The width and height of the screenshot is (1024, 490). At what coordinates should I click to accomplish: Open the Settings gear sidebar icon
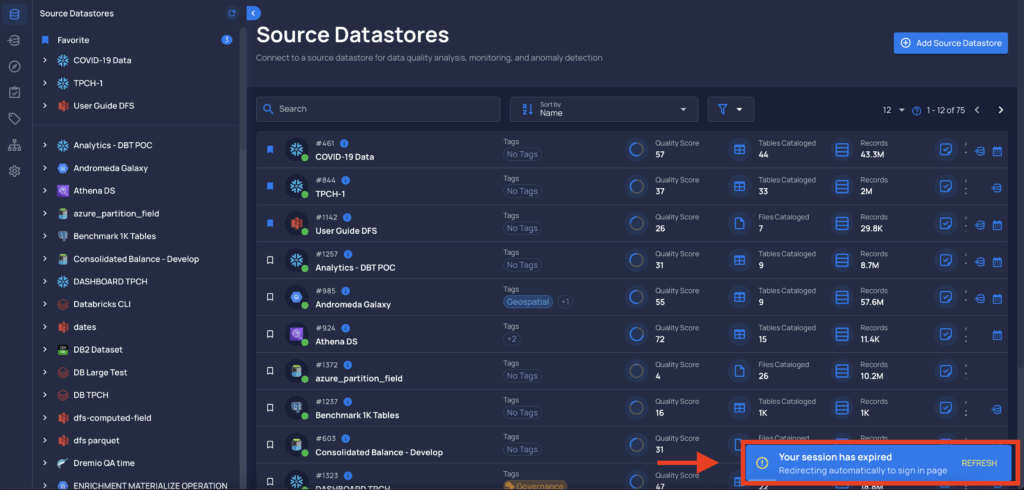[x=14, y=171]
